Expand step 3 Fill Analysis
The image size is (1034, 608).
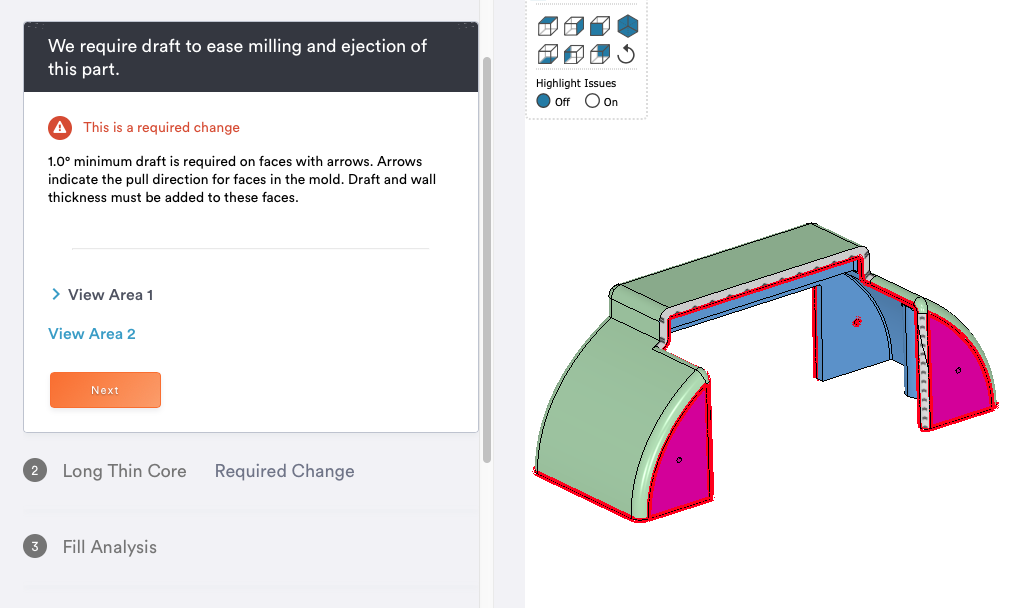click(109, 547)
